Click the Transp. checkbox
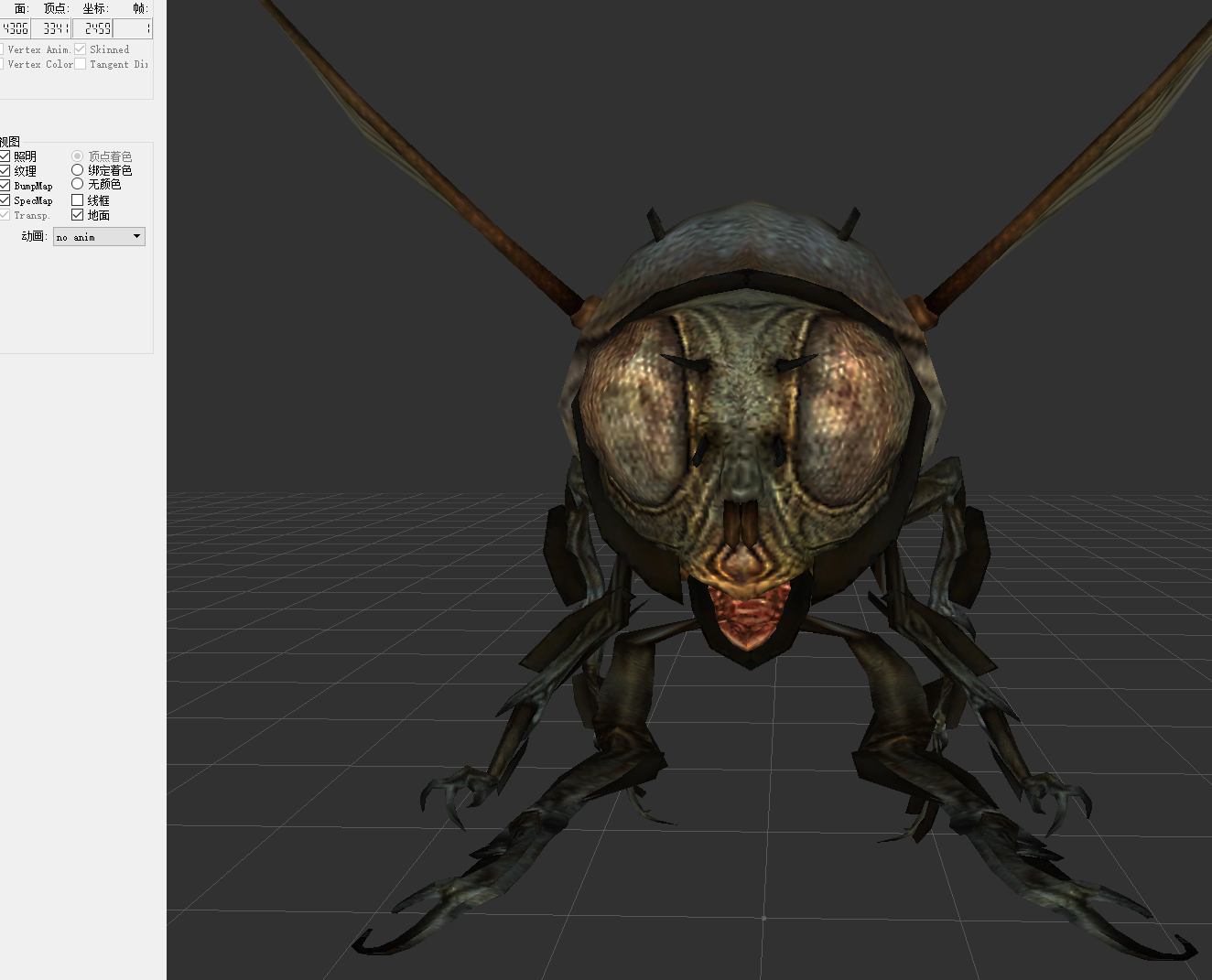This screenshot has height=980, width=1212. tap(5, 215)
